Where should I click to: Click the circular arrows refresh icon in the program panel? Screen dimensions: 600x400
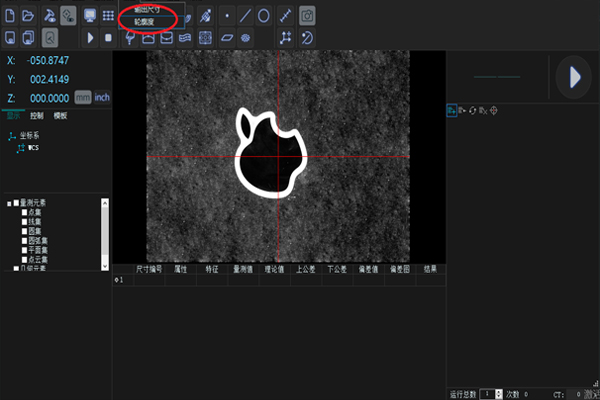473,111
